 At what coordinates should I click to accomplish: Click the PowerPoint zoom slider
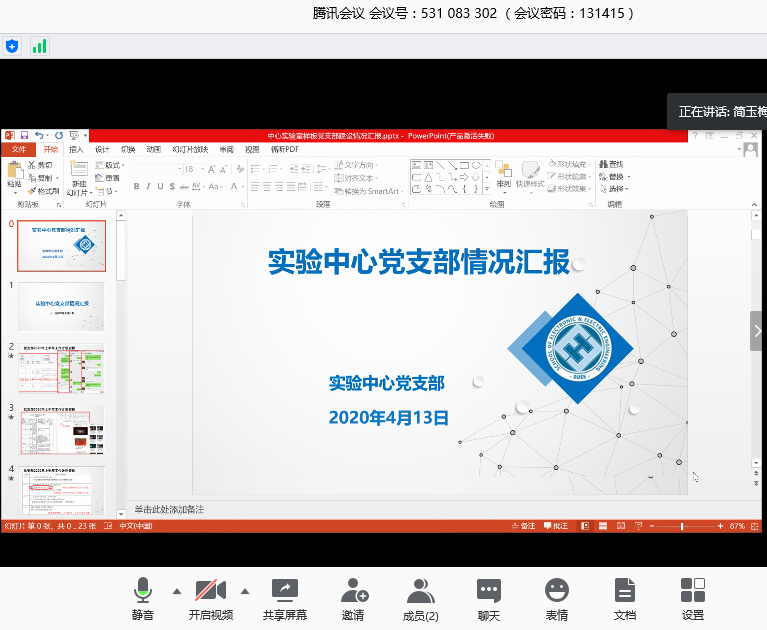point(683,526)
